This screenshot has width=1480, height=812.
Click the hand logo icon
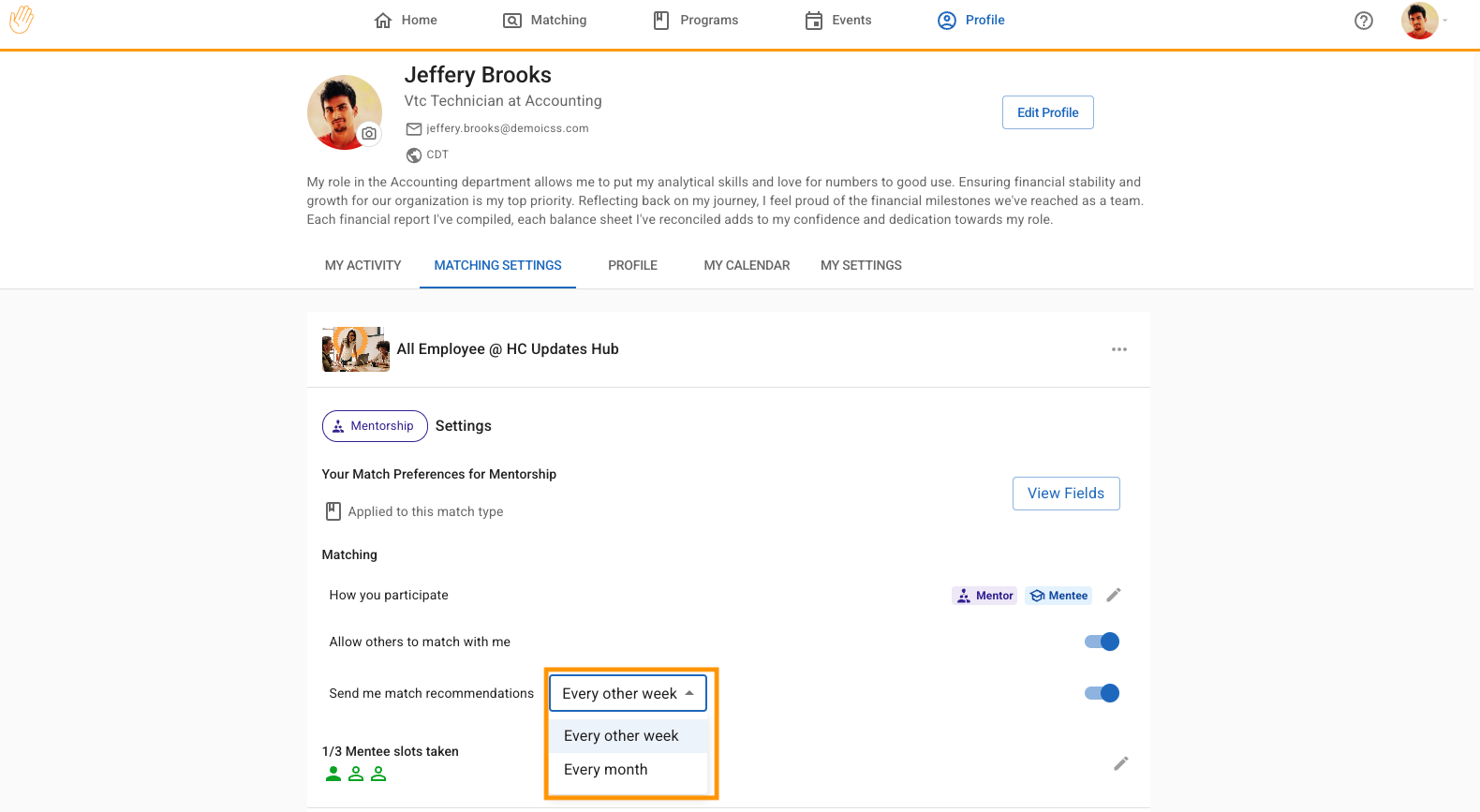pyautogui.click(x=22, y=20)
